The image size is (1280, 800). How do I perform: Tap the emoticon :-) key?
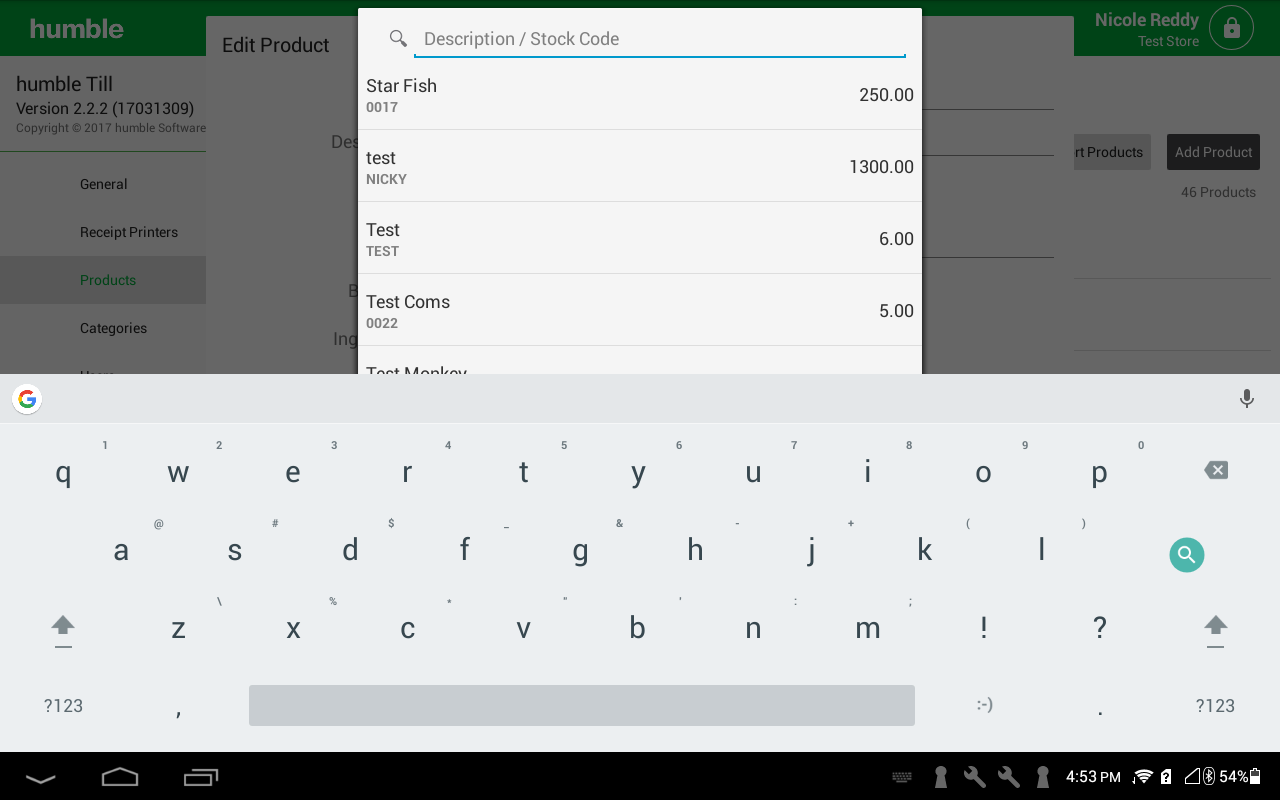pyautogui.click(x=985, y=705)
